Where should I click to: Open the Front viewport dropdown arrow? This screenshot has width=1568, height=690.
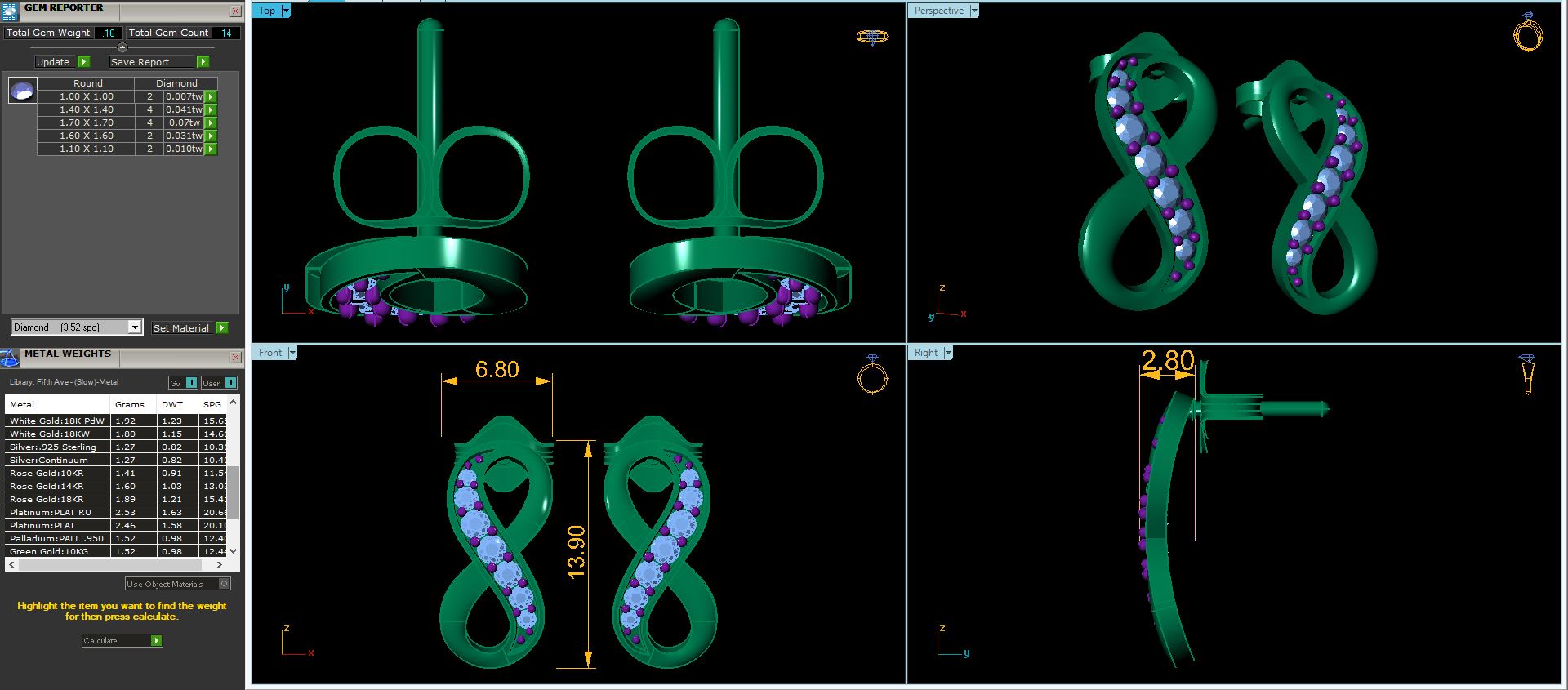pos(292,353)
